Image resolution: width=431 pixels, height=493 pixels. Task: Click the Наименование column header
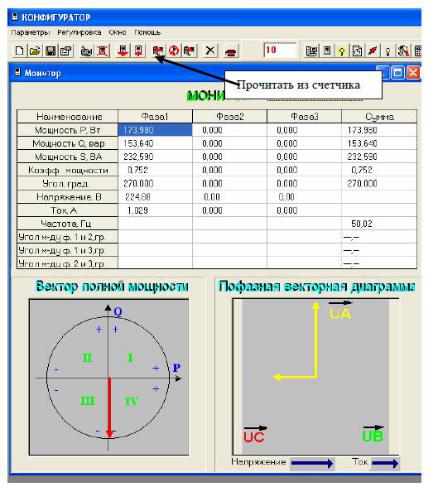coord(68,117)
